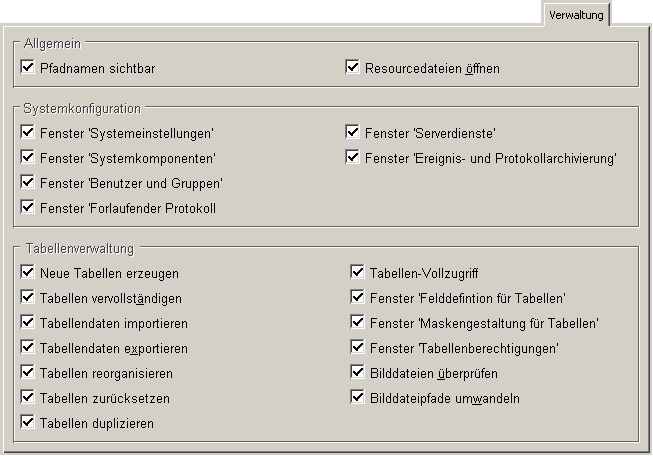653x456 pixels.
Task: Disable Fenster 'Systemeinstellungen' option
Action: [x=27, y=132]
